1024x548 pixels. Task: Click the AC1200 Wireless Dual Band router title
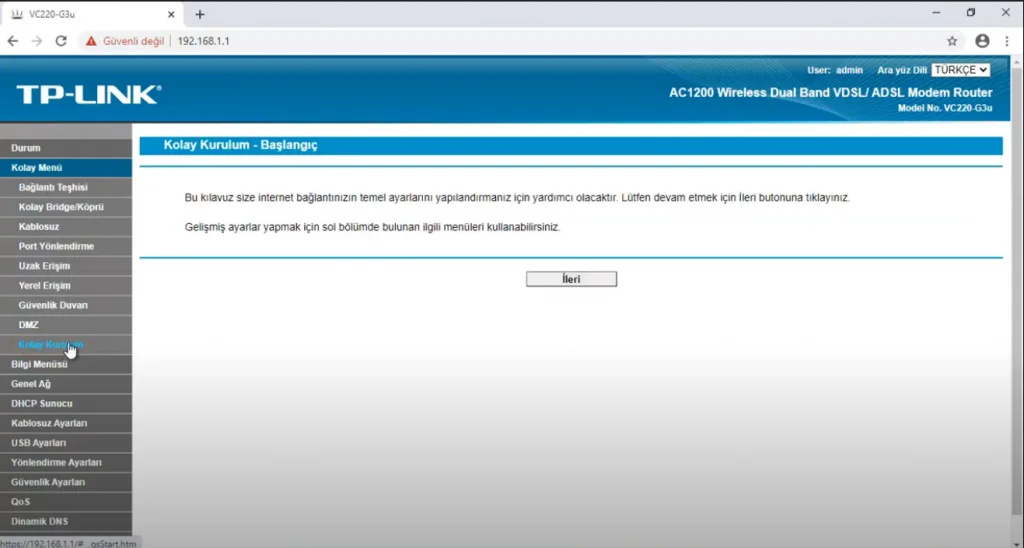[x=831, y=93]
